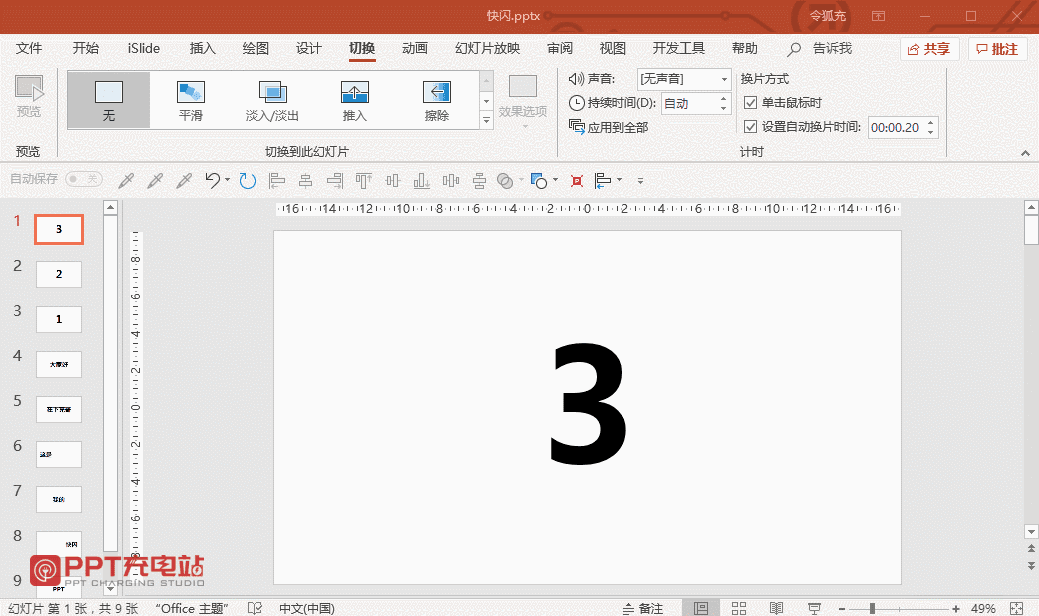Click the zoom slider handle
This screenshot has height=616, width=1039.
point(872,608)
